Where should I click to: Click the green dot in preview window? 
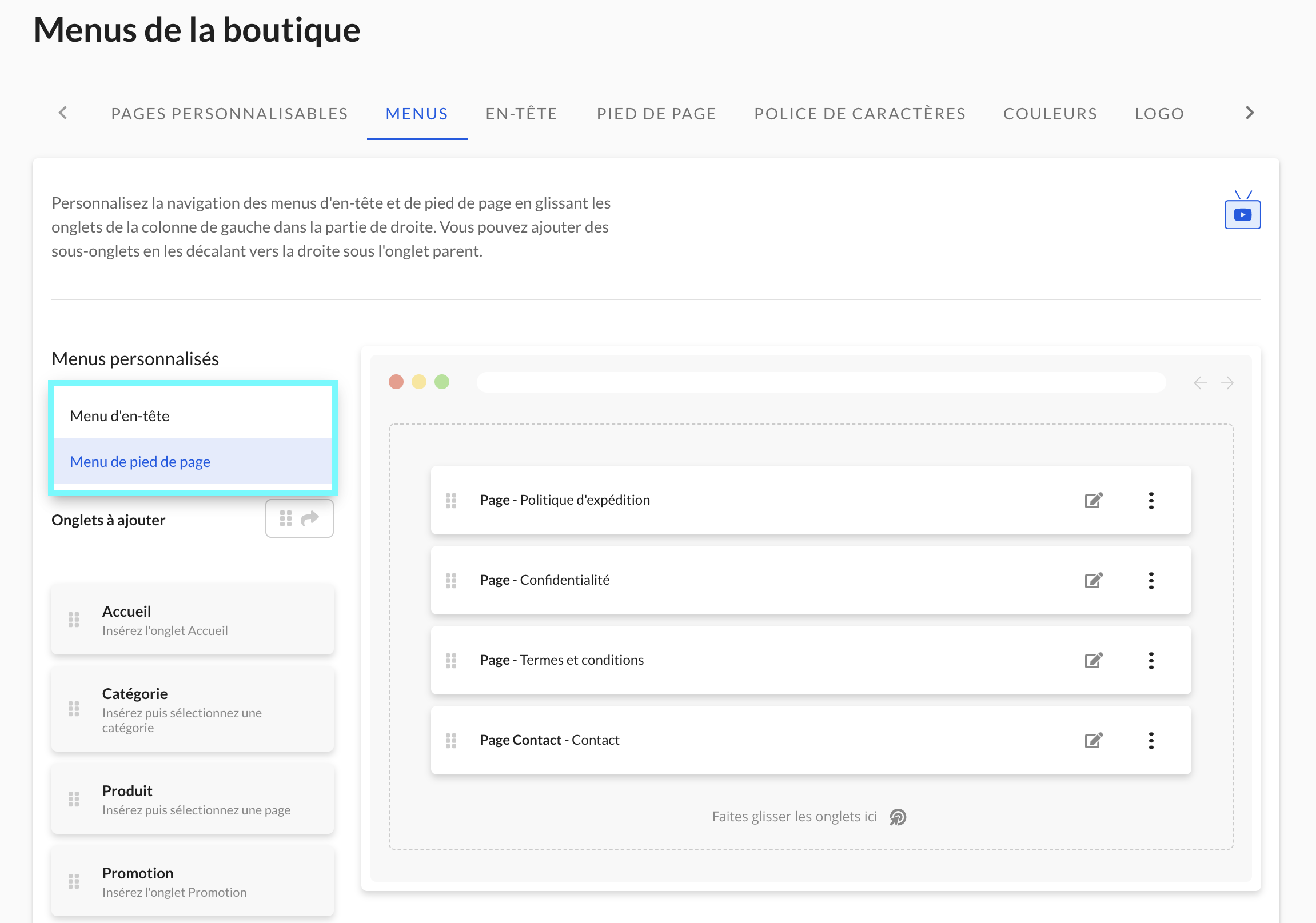tap(442, 382)
